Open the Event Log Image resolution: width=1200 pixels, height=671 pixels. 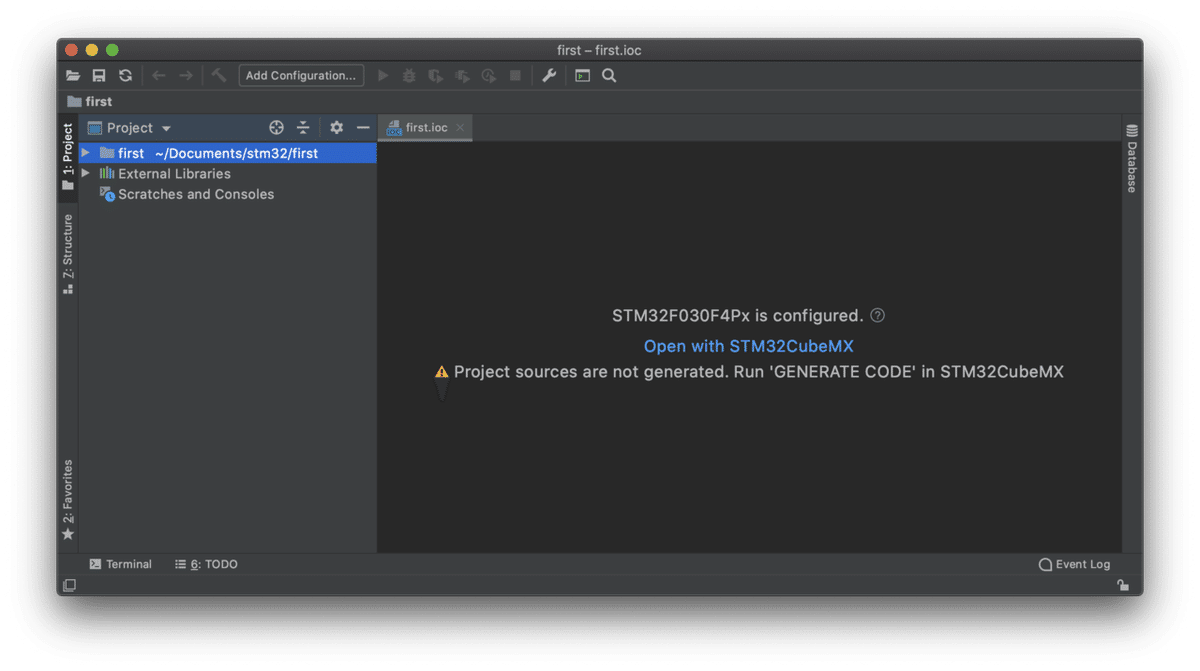click(1075, 565)
